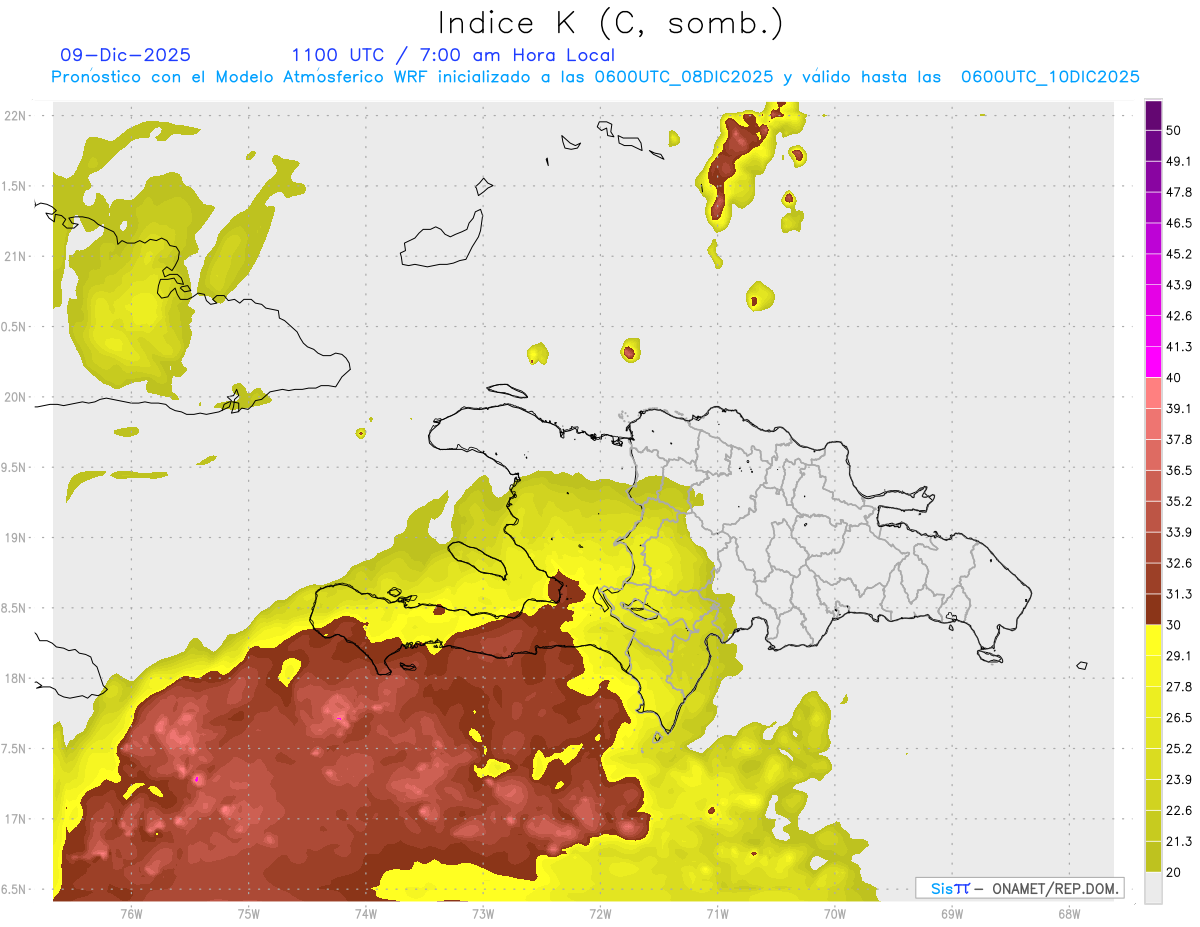Click the 33.9 value on the color scale
1200x927 pixels.
(1178, 532)
